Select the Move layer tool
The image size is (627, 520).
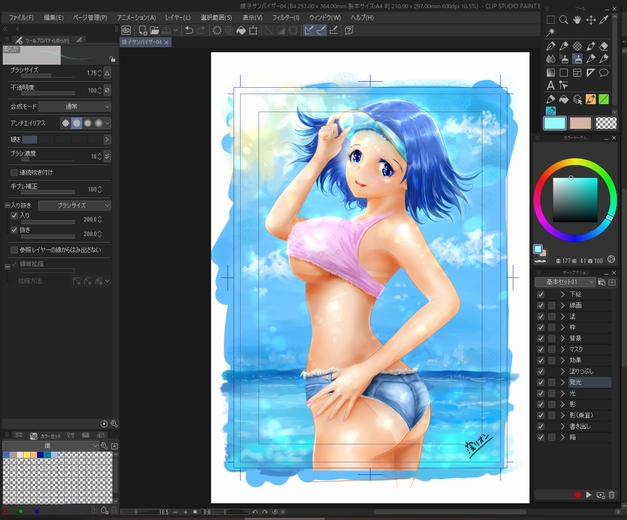[591, 20]
